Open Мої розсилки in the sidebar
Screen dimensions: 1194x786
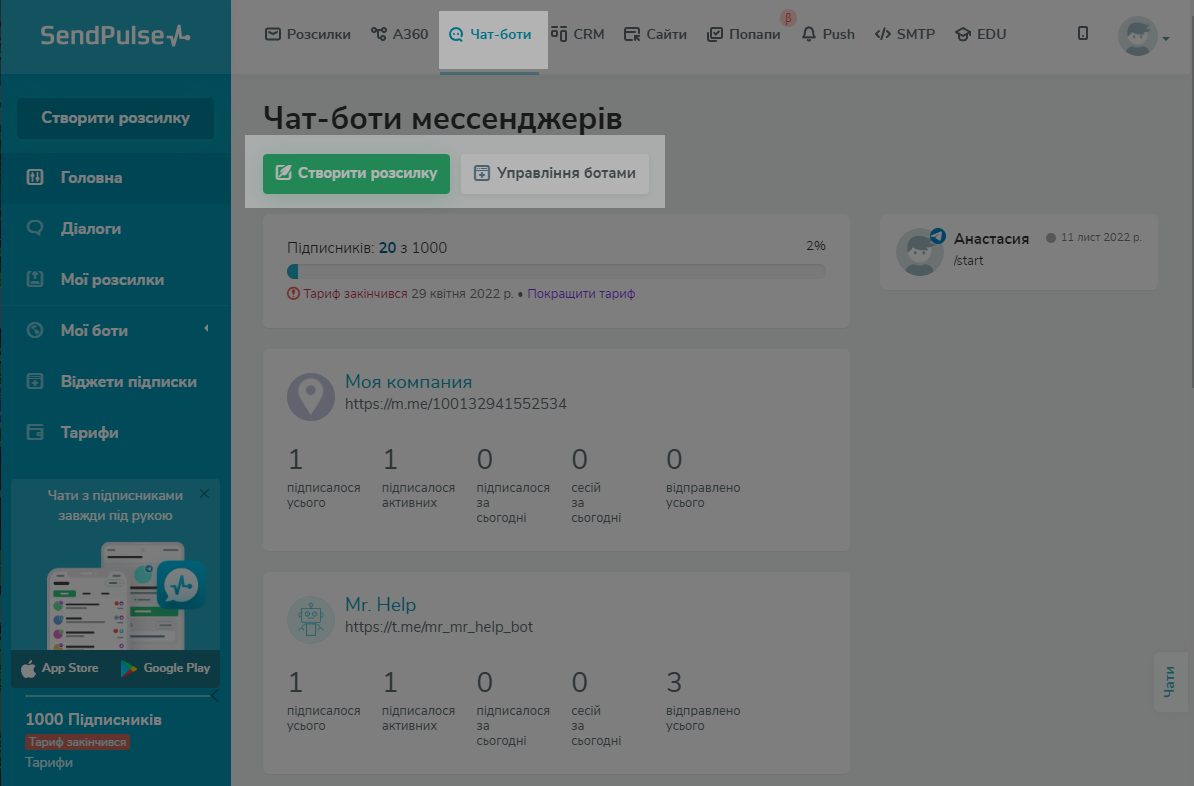[x=115, y=280]
